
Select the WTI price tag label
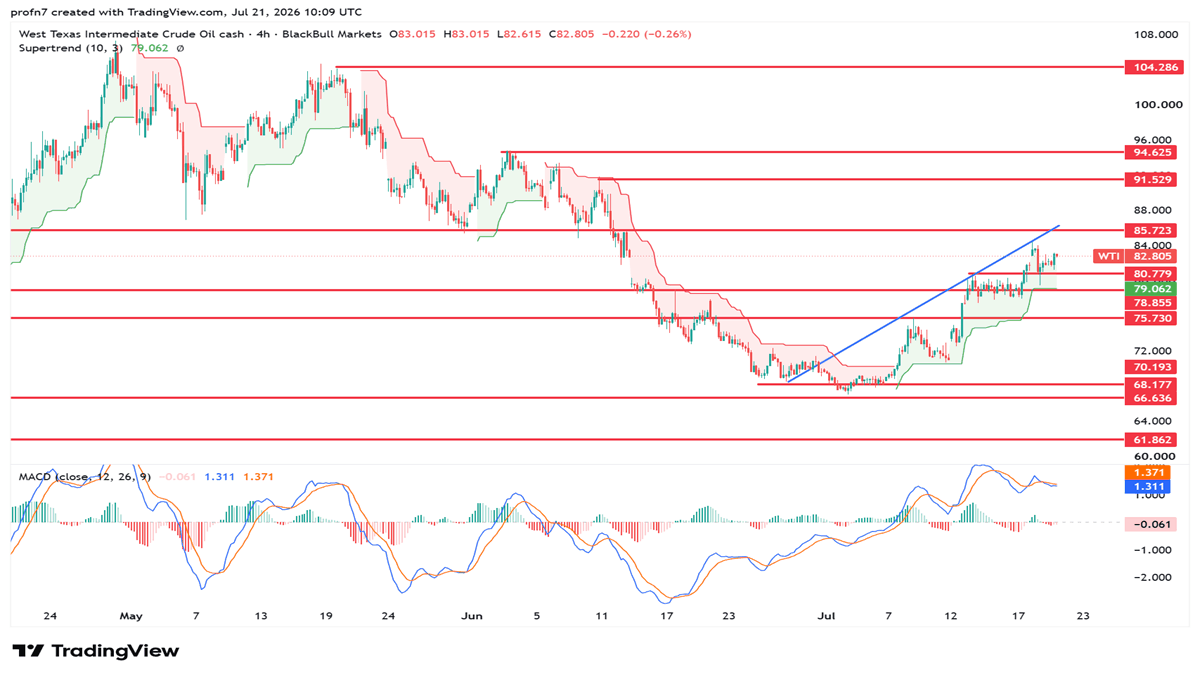pyautogui.click(x=1107, y=256)
